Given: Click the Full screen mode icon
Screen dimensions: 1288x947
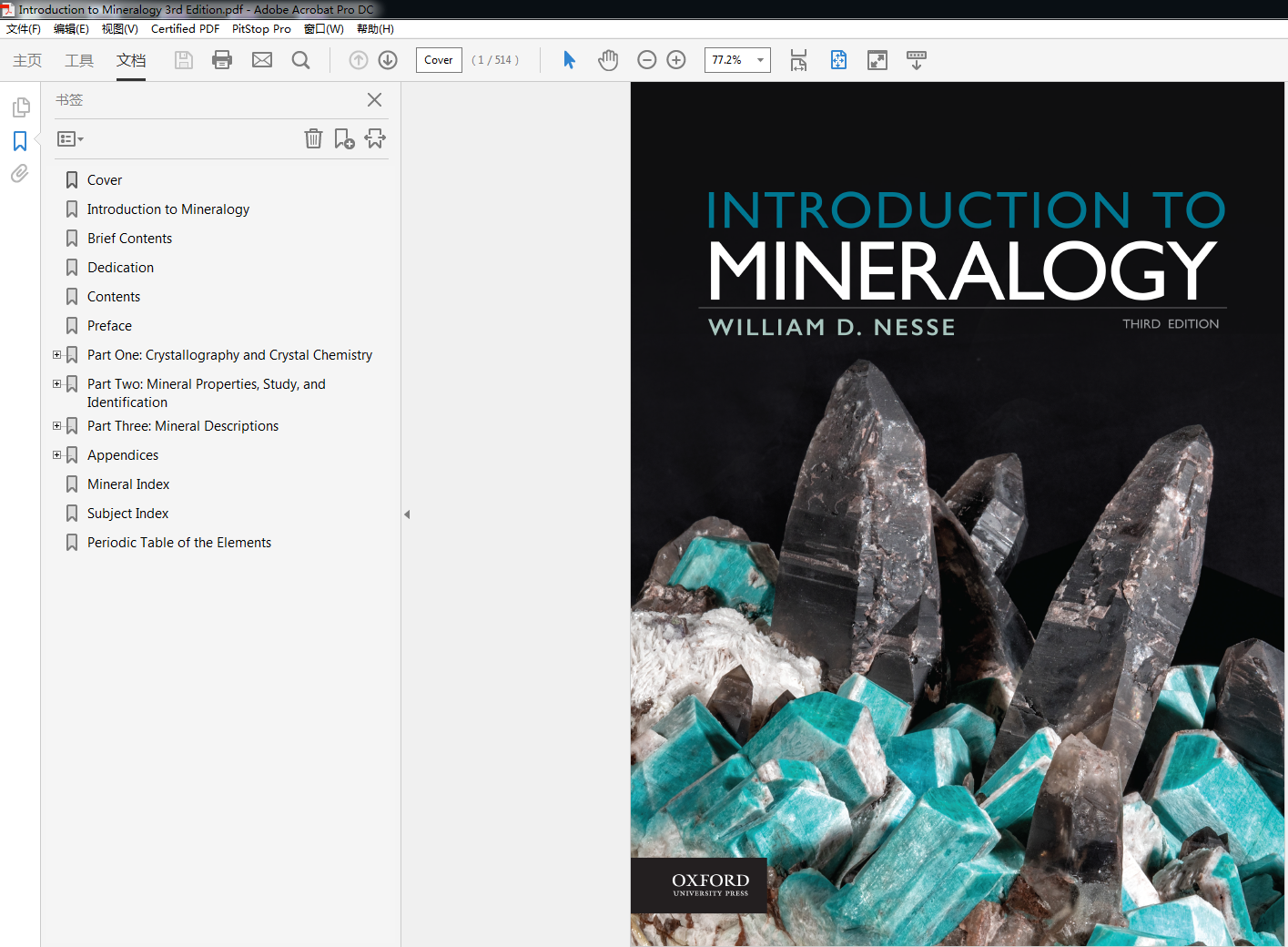Looking at the screenshot, I should (877, 60).
